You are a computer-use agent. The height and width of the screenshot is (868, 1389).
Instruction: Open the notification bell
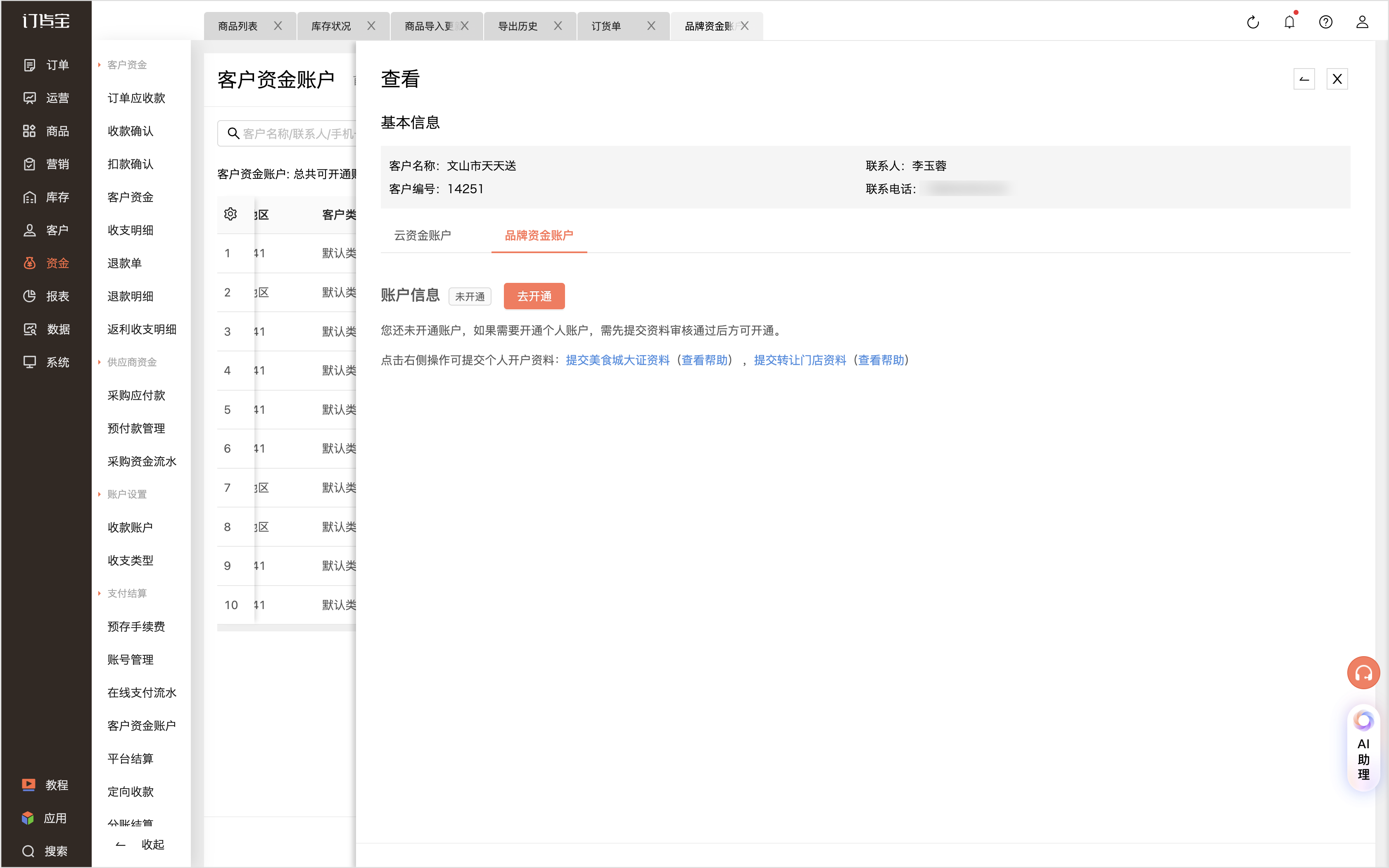click(x=1289, y=22)
